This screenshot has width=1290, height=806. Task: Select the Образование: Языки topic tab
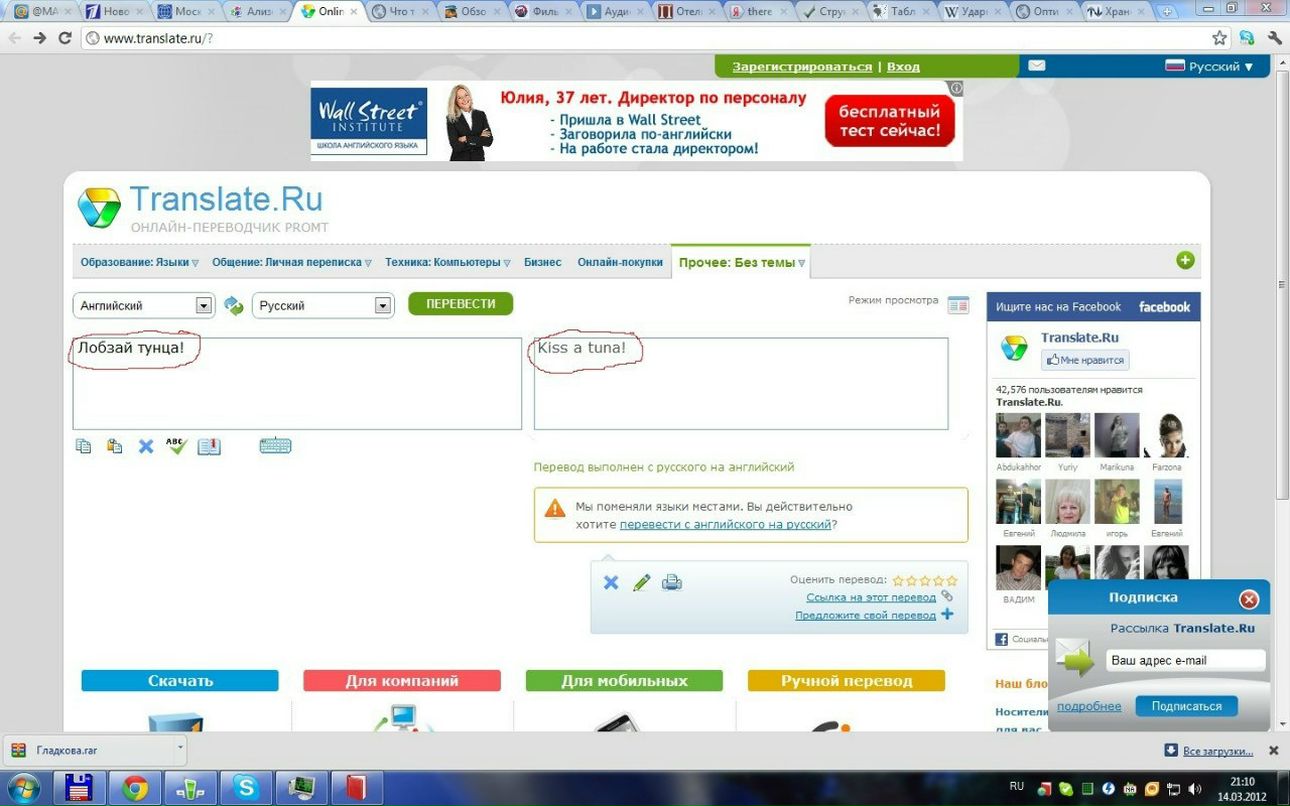[x=139, y=262]
